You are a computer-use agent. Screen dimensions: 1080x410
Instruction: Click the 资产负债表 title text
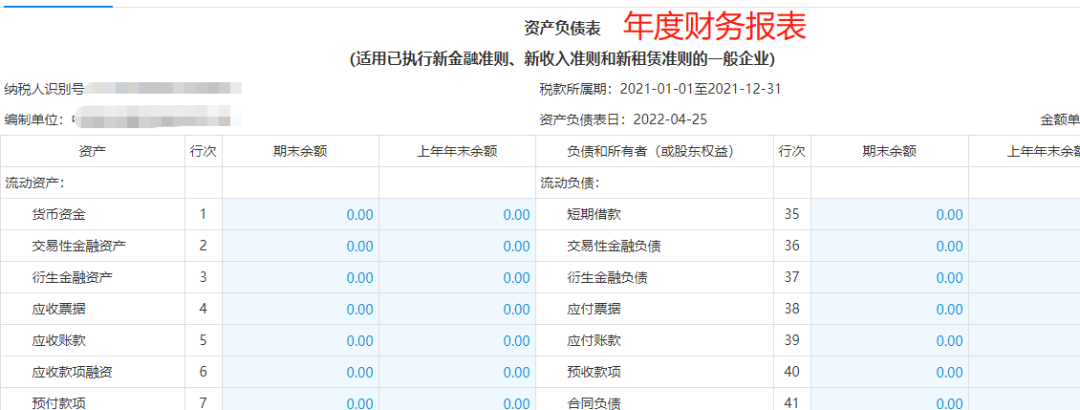563,28
